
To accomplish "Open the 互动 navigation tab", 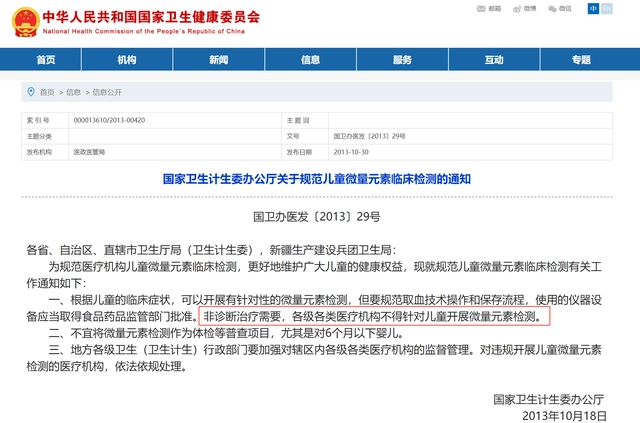I will (x=494, y=60).
